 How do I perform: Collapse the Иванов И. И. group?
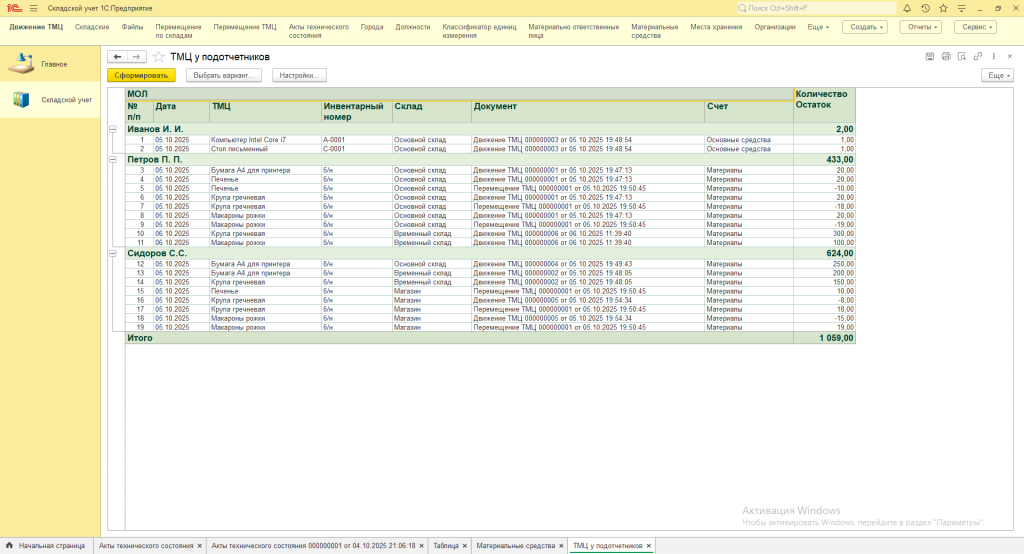[x=113, y=129]
